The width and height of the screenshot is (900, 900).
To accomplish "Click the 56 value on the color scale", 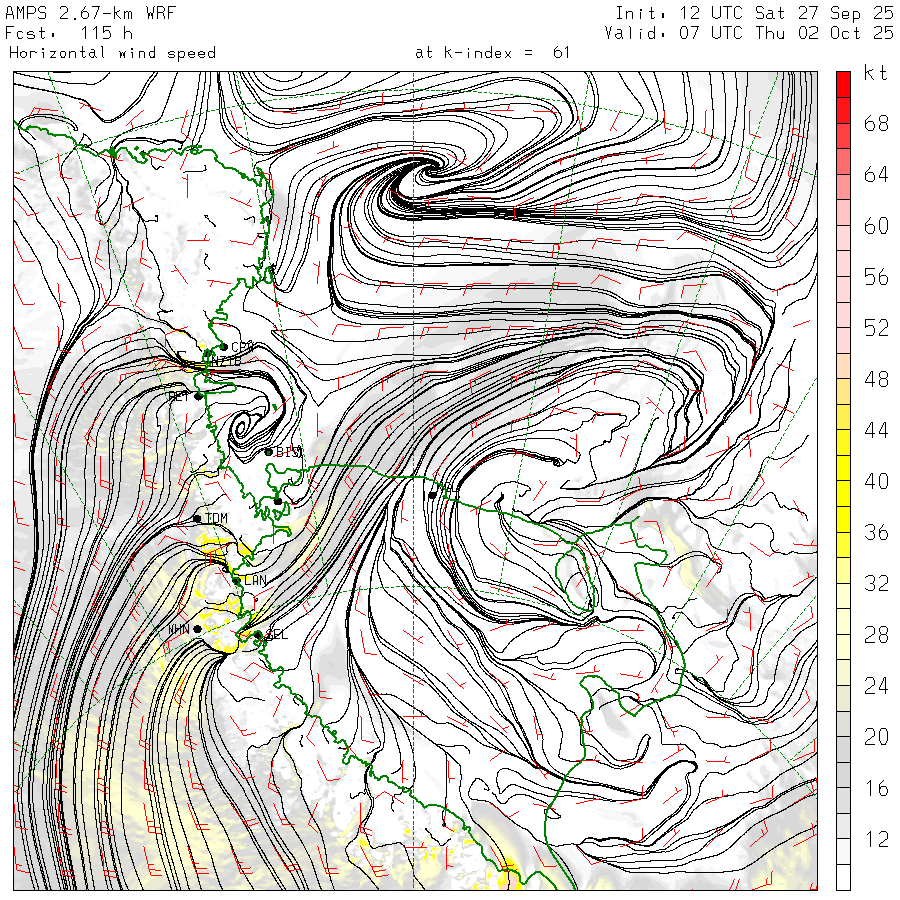I will pyautogui.click(x=876, y=277).
